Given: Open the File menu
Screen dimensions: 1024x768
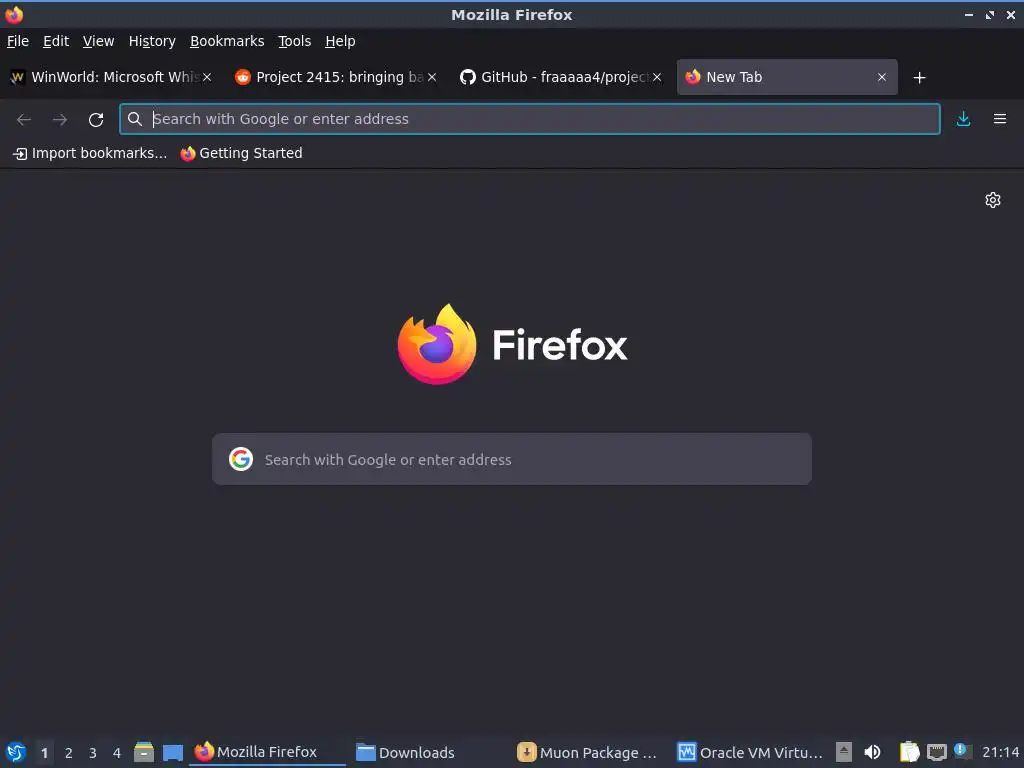Looking at the screenshot, I should [x=18, y=41].
